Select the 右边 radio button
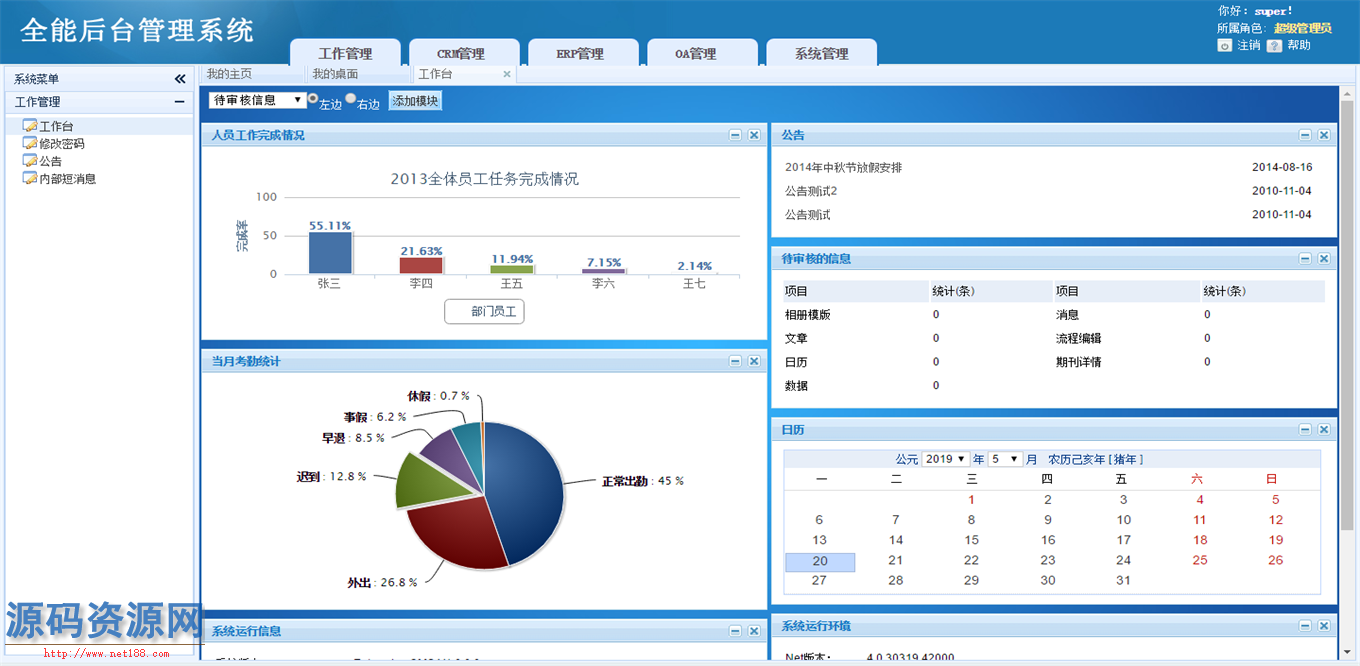The image size is (1360, 666). click(351, 99)
